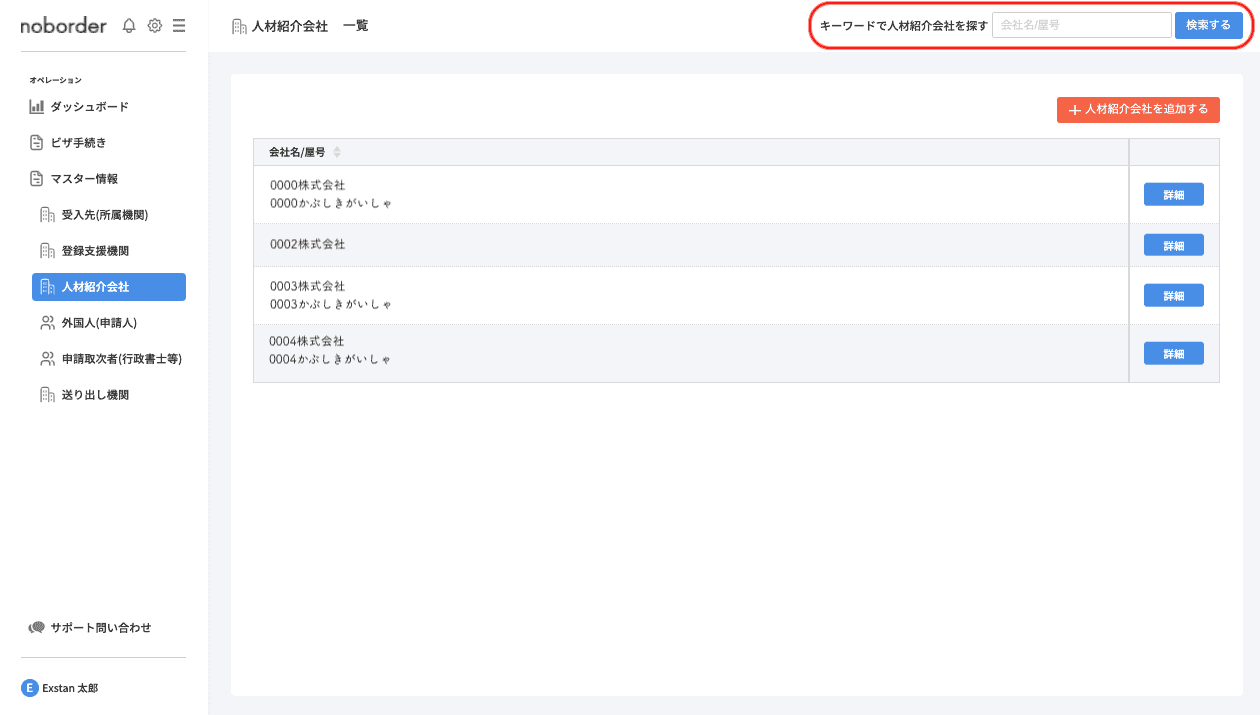Go to 受入先(所属機関) page
Image resolution: width=1260 pixels, height=715 pixels.
pos(111,215)
